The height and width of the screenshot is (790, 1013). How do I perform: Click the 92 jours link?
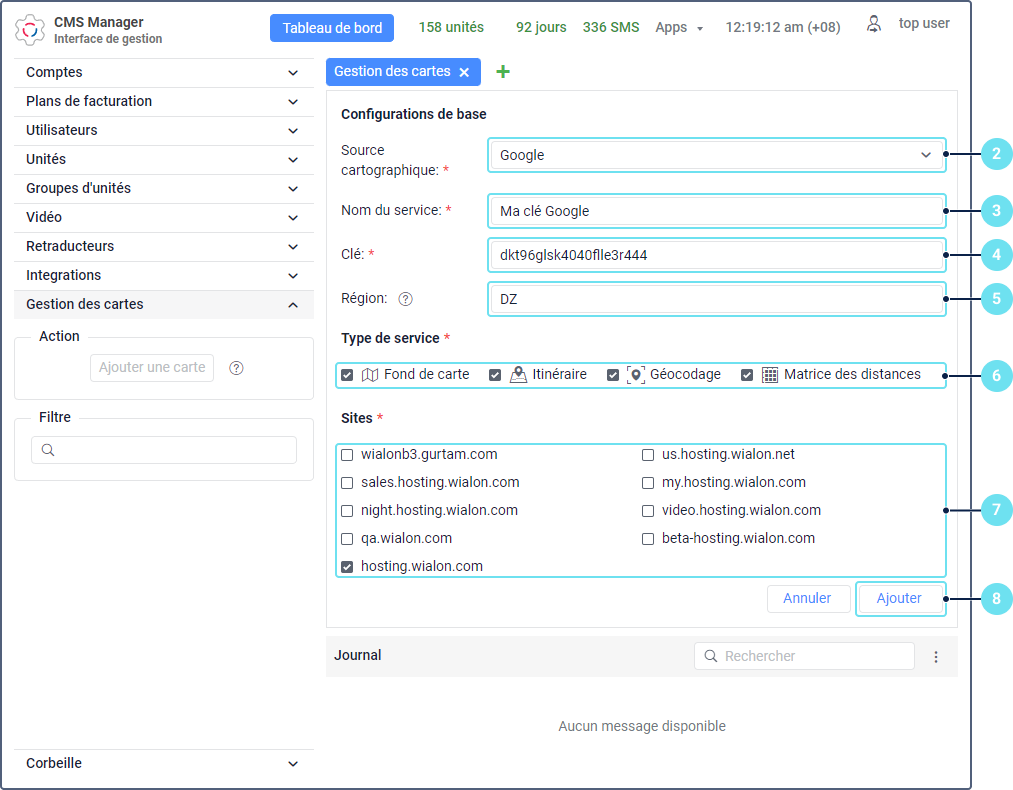(541, 28)
